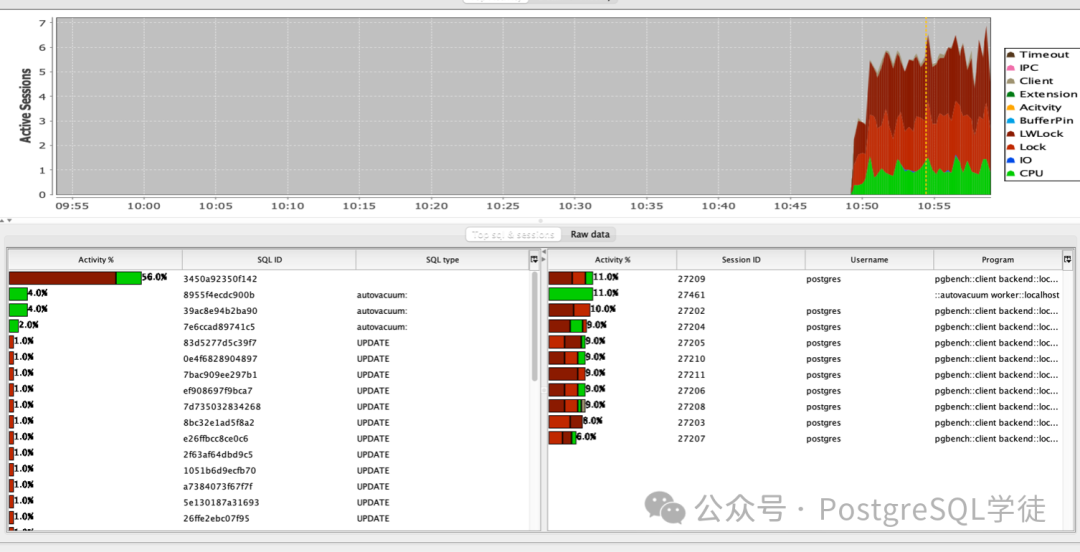The height and width of the screenshot is (552, 1080).
Task: Click the yellow dashed marker in chart
Action: pyautogui.click(x=926, y=107)
